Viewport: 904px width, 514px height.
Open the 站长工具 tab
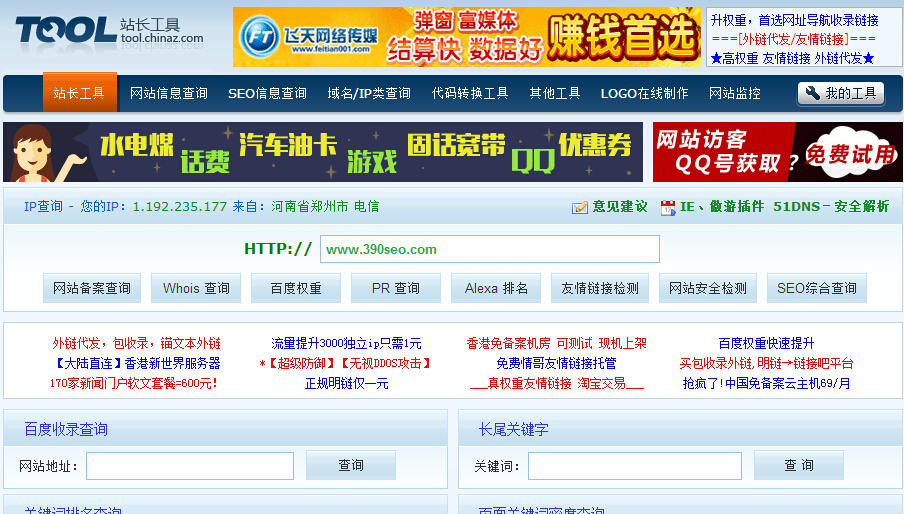[79, 93]
